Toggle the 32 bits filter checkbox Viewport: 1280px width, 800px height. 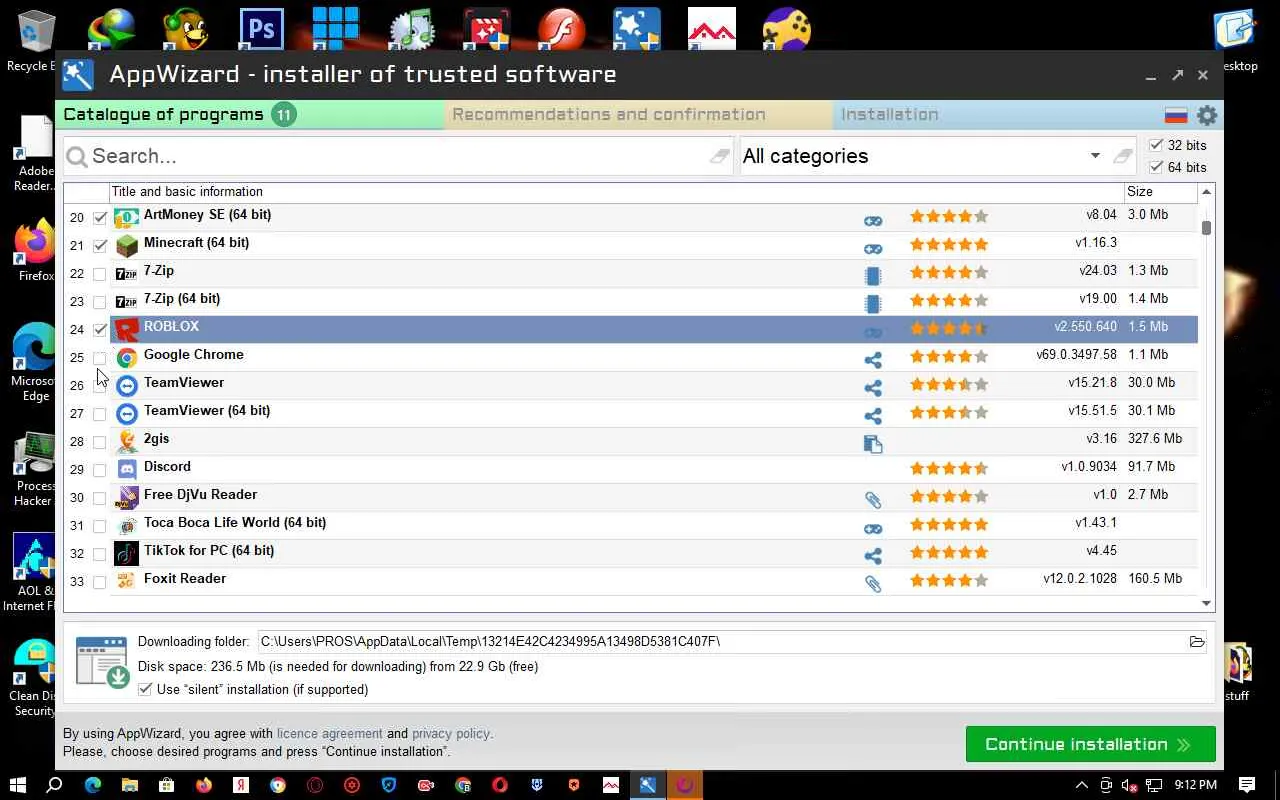click(x=1156, y=145)
